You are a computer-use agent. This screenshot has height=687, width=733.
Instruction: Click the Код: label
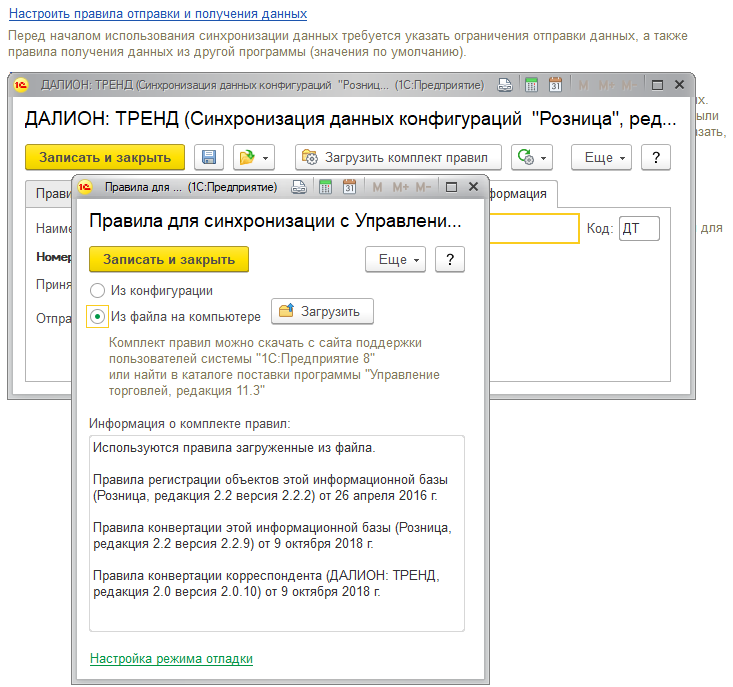click(599, 229)
